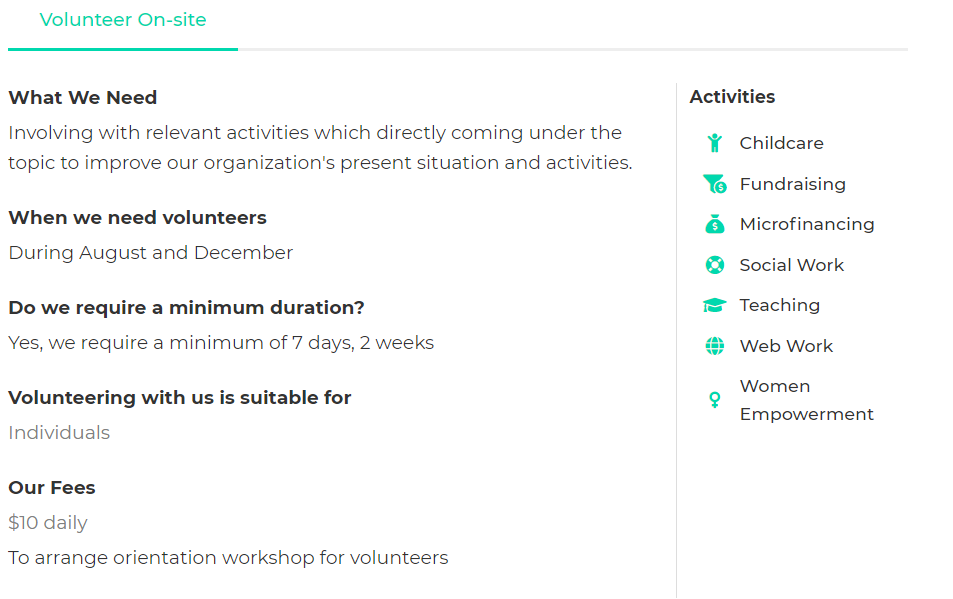Click the Individuals suitability text

(59, 433)
